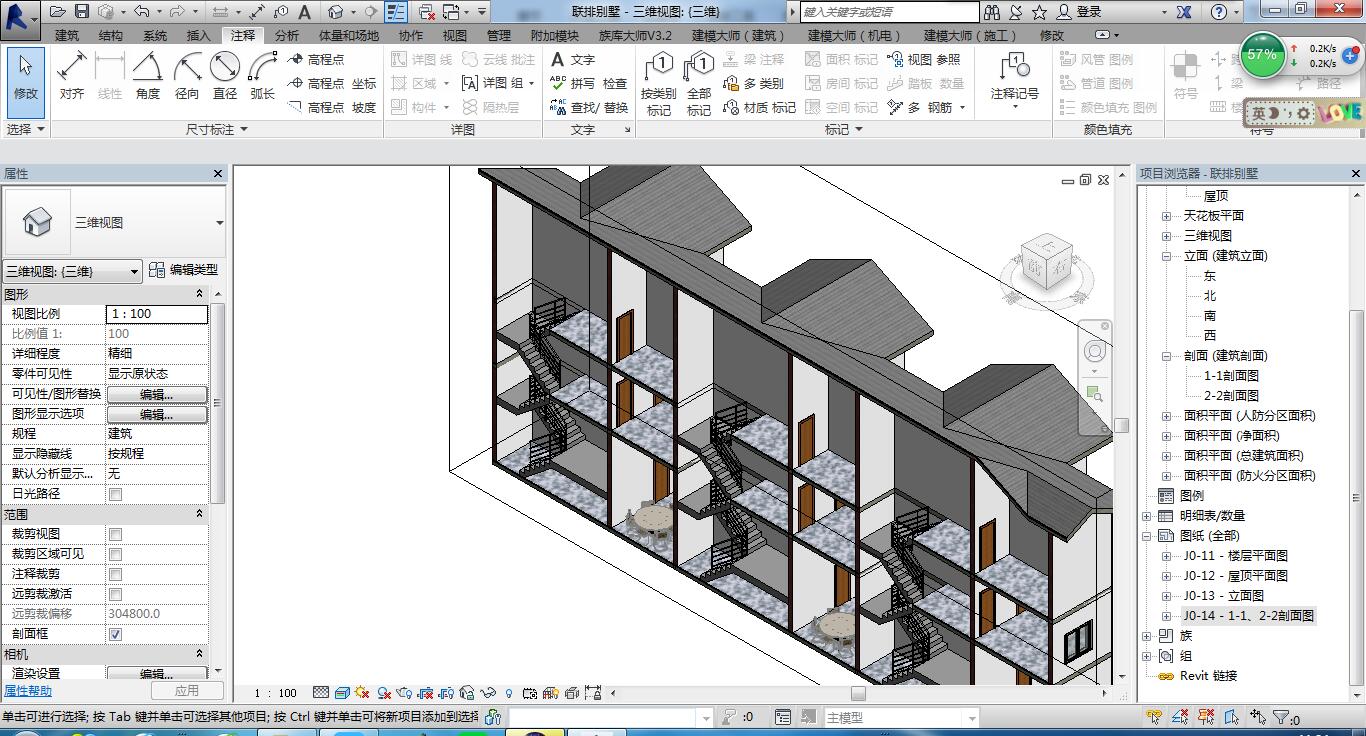Screen dimensions: 1366x736
Task: Click the 修改 modify arrow tool
Action: pyautogui.click(x=25, y=76)
